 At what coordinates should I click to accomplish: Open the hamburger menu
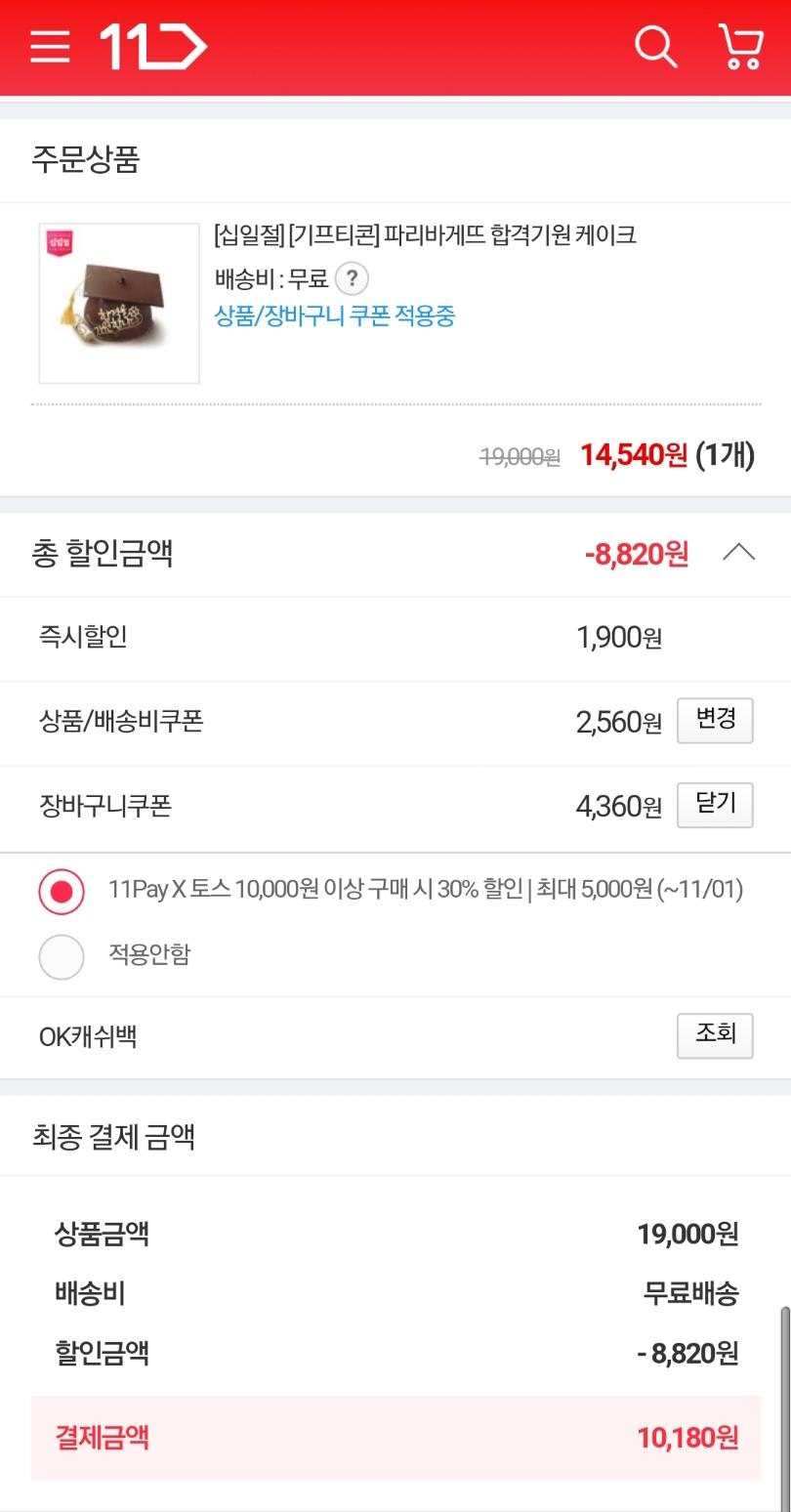coord(50,47)
